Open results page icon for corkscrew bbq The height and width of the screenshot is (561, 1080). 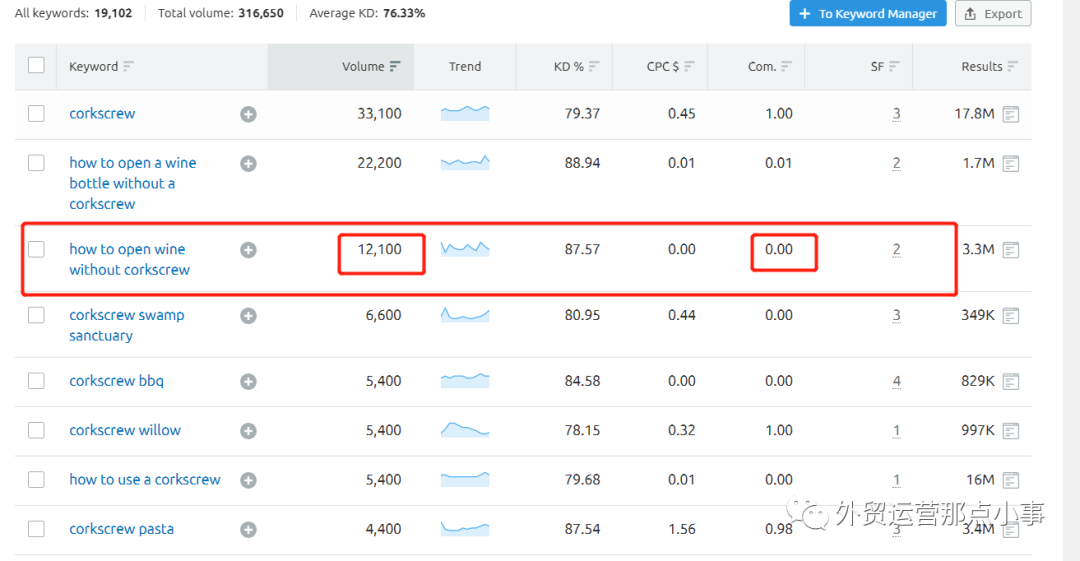(1011, 381)
